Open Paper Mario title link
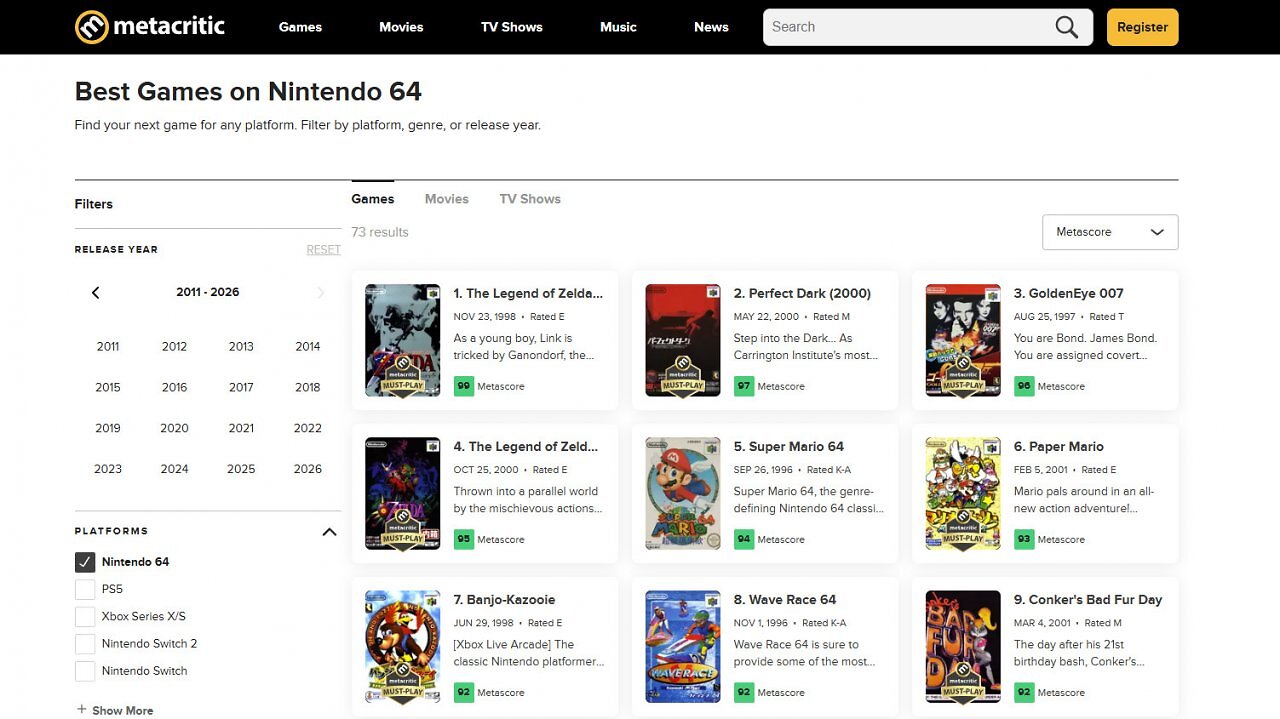This screenshot has width=1280, height=719. click(1058, 446)
